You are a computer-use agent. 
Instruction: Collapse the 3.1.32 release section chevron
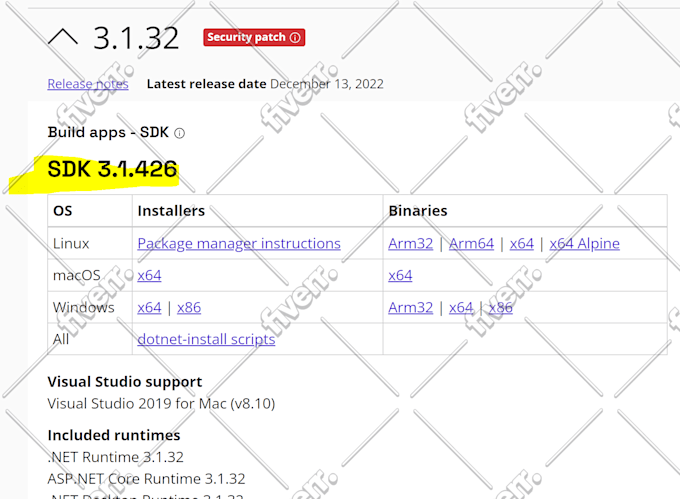(63, 37)
